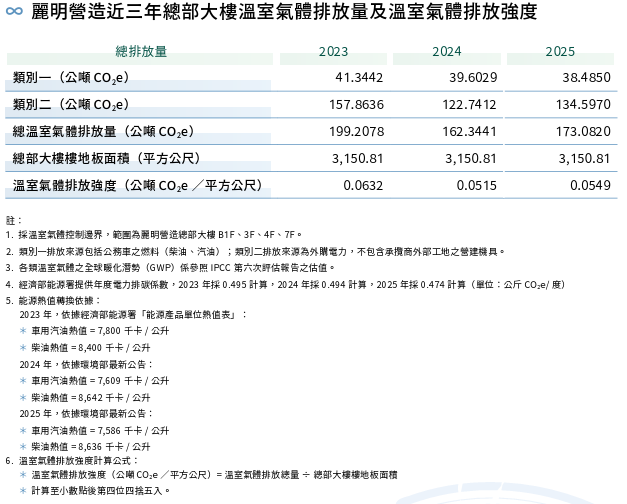Select note 2 about 類別一排放來源
This screenshot has height=504, width=627.
coord(255,252)
